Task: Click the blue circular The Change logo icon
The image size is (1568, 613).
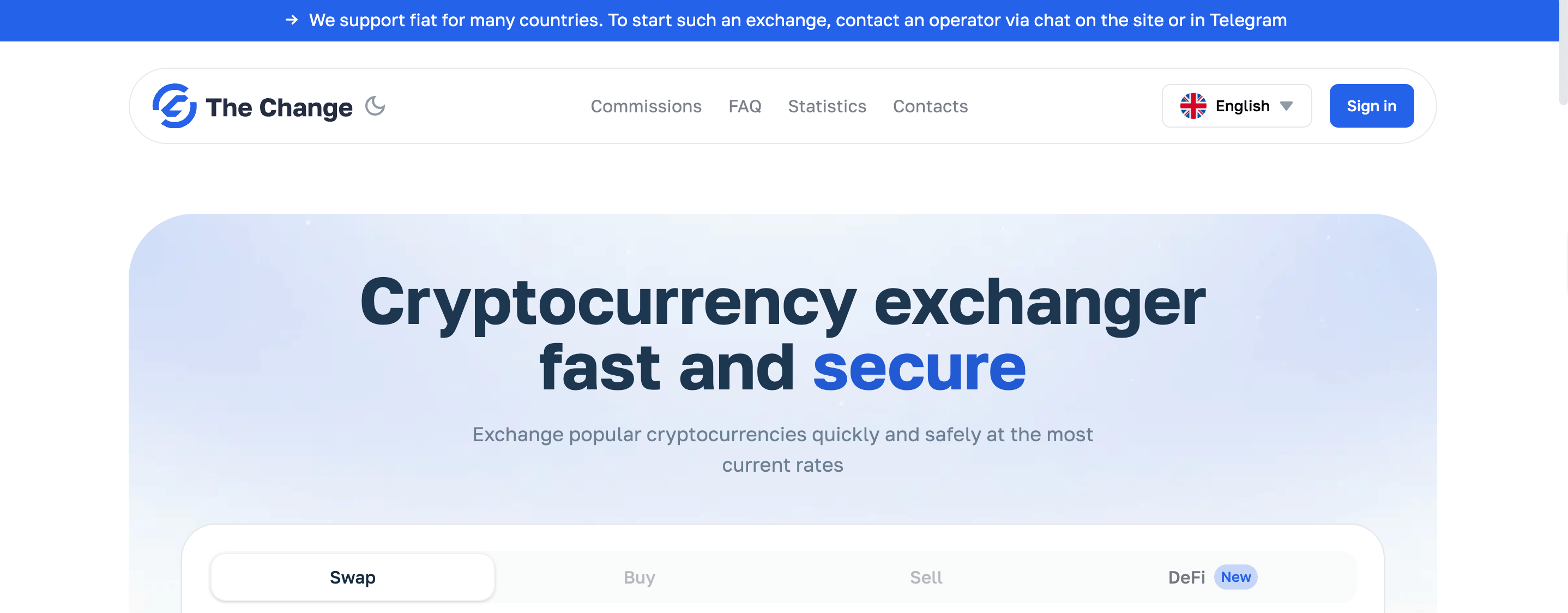Action: click(174, 106)
